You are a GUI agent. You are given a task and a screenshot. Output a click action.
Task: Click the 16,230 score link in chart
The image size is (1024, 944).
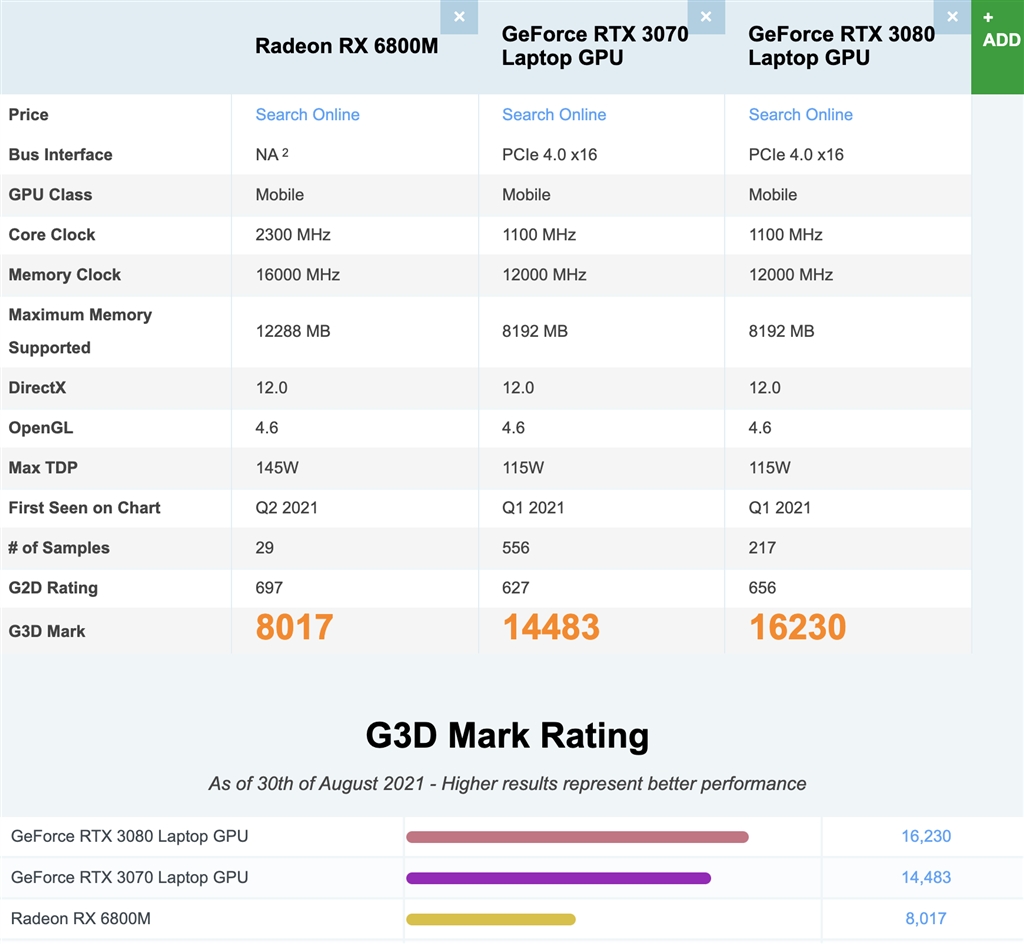click(x=925, y=836)
